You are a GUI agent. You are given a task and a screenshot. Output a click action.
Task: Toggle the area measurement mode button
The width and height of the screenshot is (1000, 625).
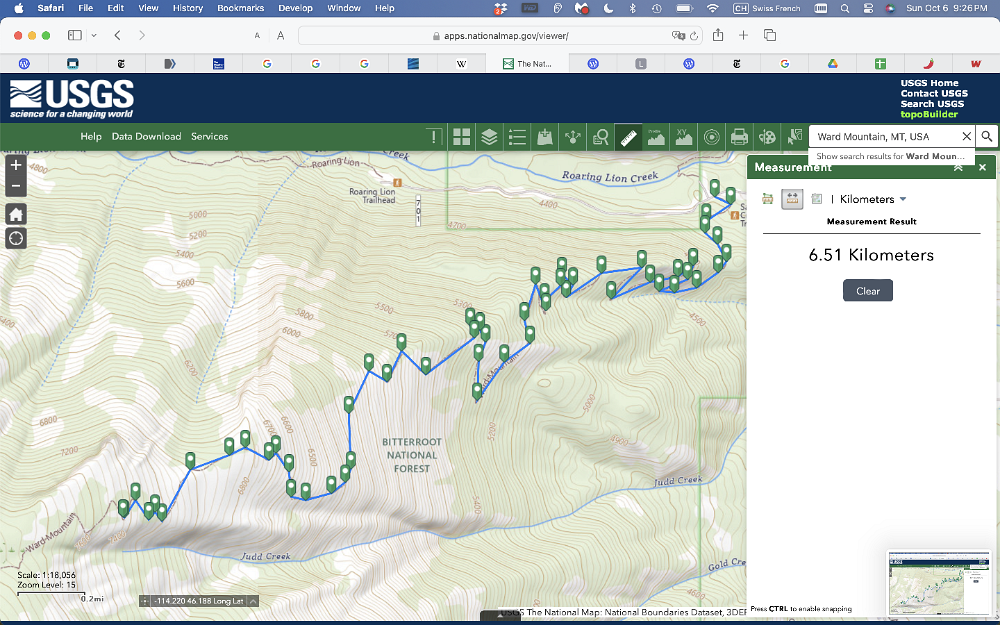click(767, 199)
